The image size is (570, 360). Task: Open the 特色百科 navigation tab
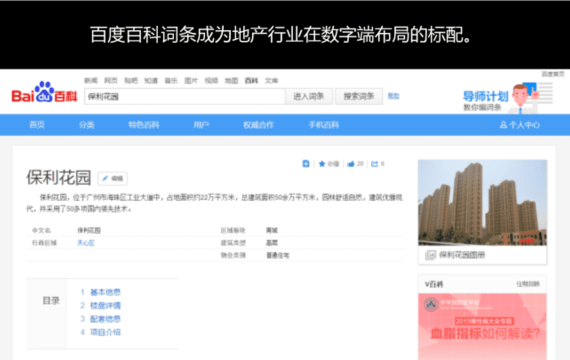coord(144,125)
